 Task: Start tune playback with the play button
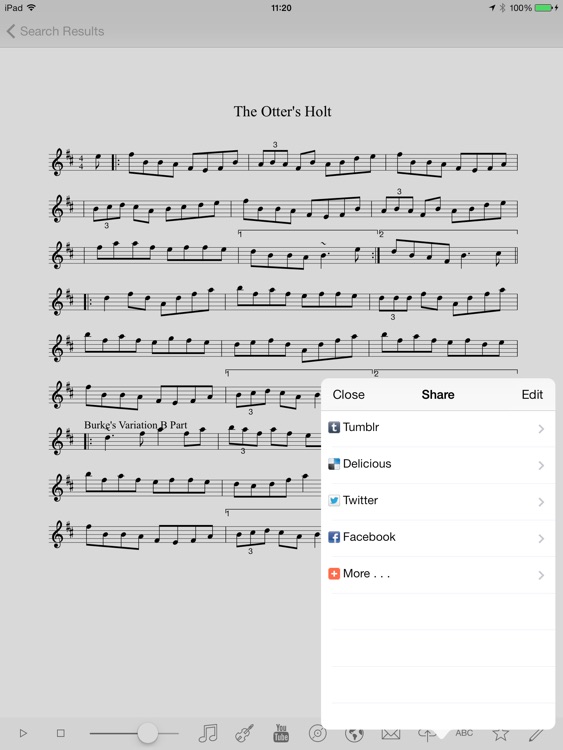pos(23,733)
